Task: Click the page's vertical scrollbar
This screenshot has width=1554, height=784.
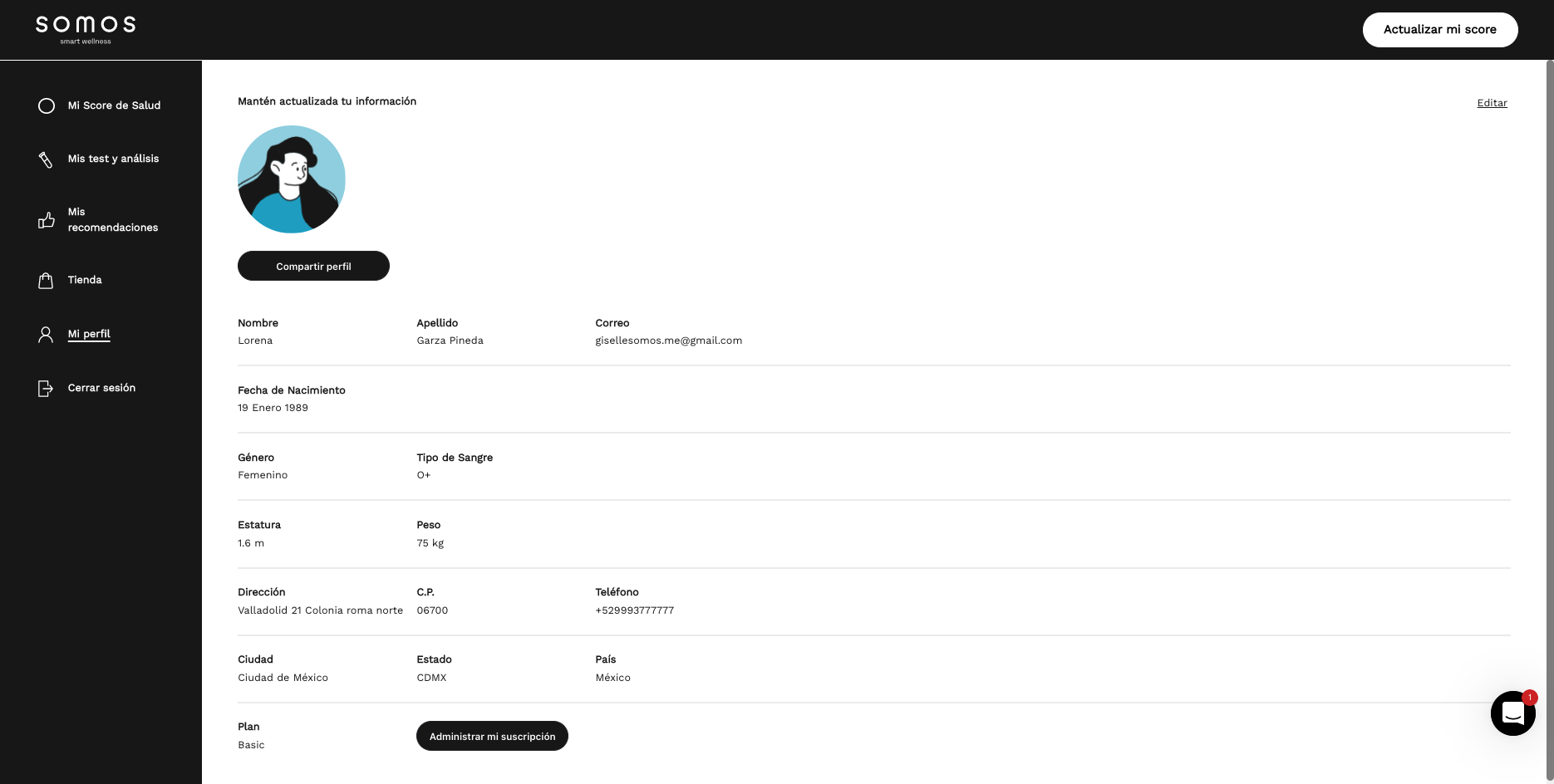Action: tap(1549, 415)
